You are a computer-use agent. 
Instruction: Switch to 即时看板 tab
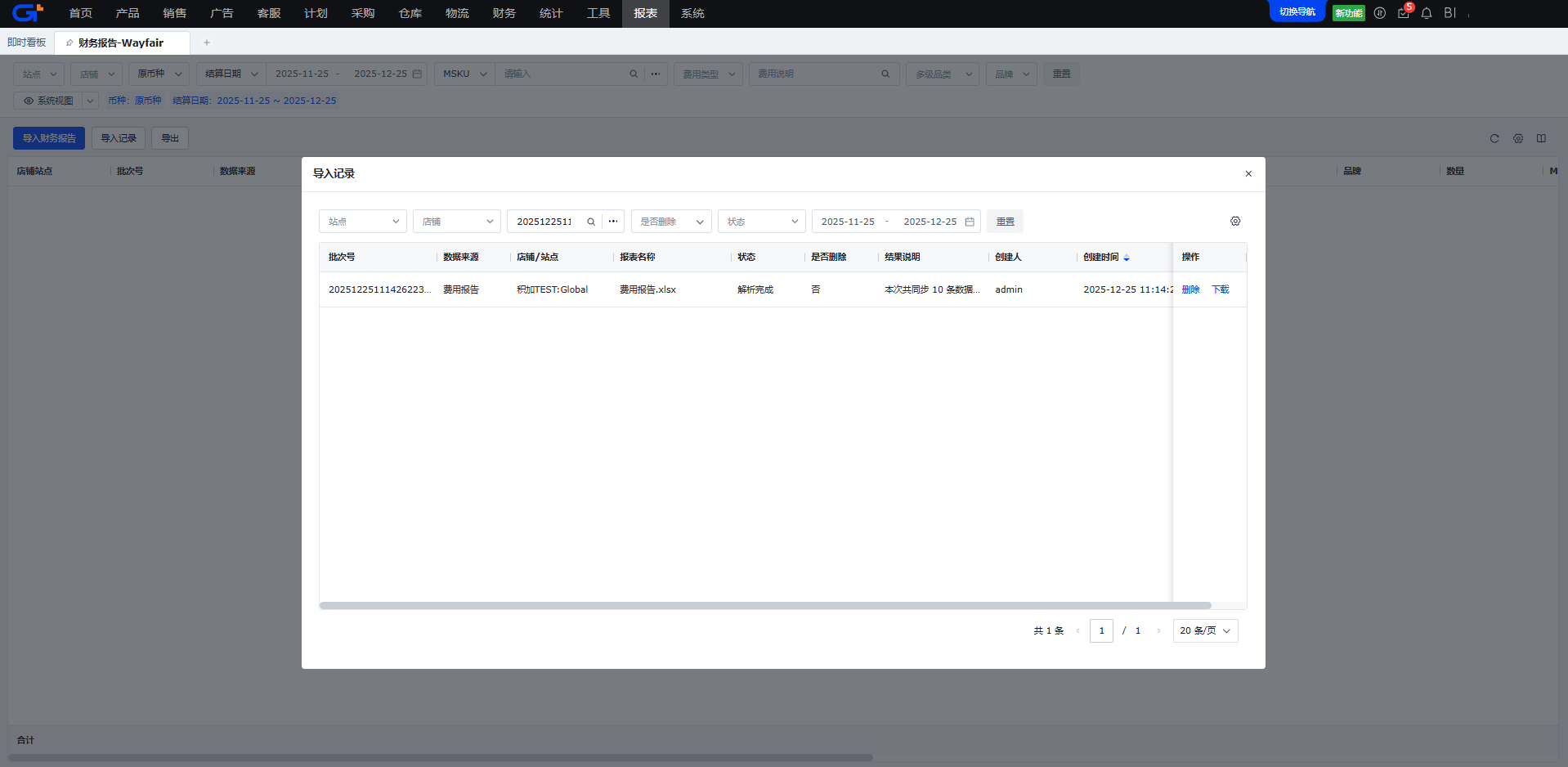[27, 43]
